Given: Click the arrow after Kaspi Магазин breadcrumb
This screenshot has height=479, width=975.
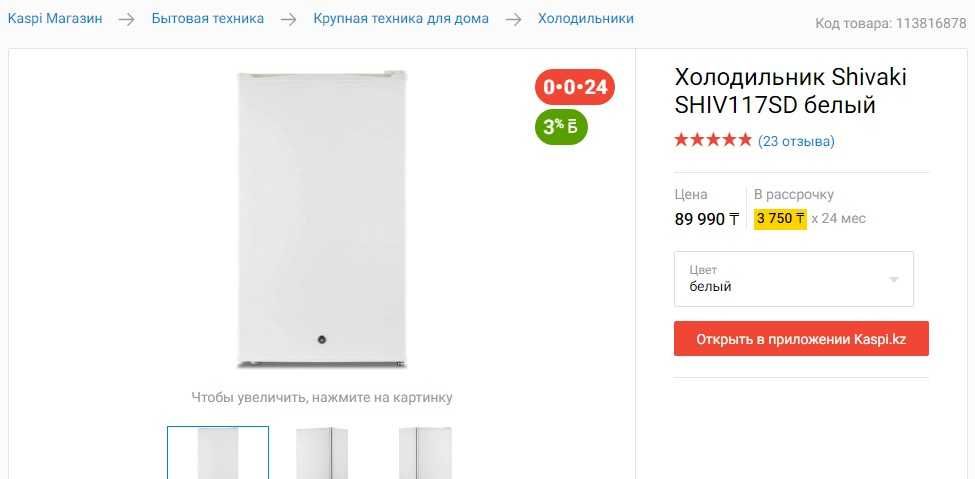Looking at the screenshot, I should pyautogui.click(x=126, y=19).
